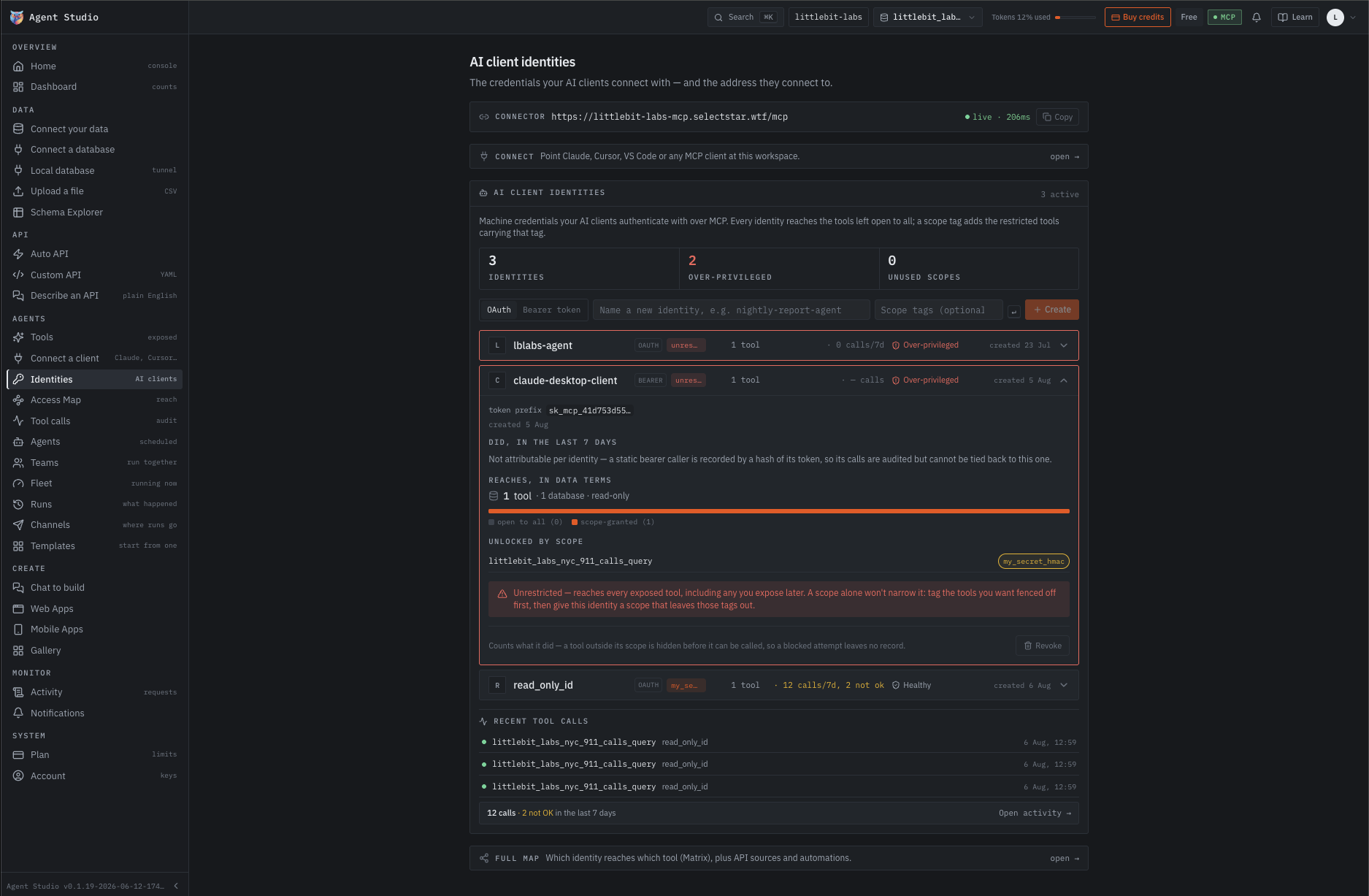Click the Tokens 12% used progress bar
1369x896 pixels.
1075,18
